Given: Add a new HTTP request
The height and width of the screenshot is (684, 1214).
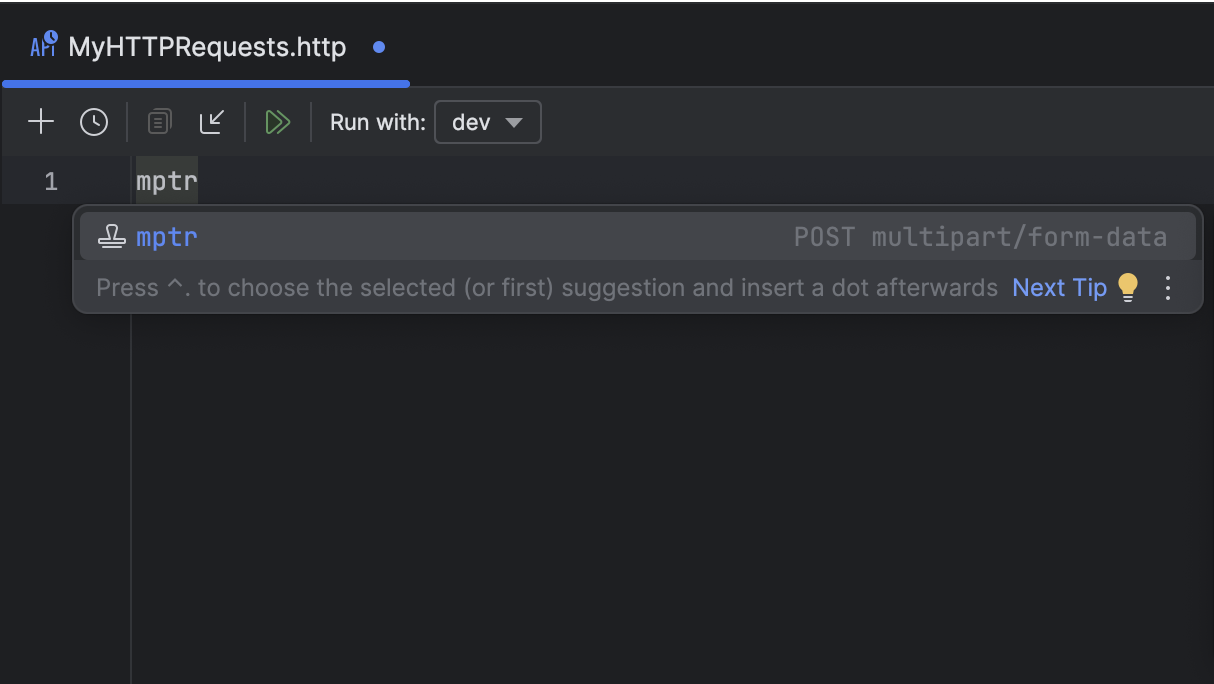Looking at the screenshot, I should coord(41,121).
